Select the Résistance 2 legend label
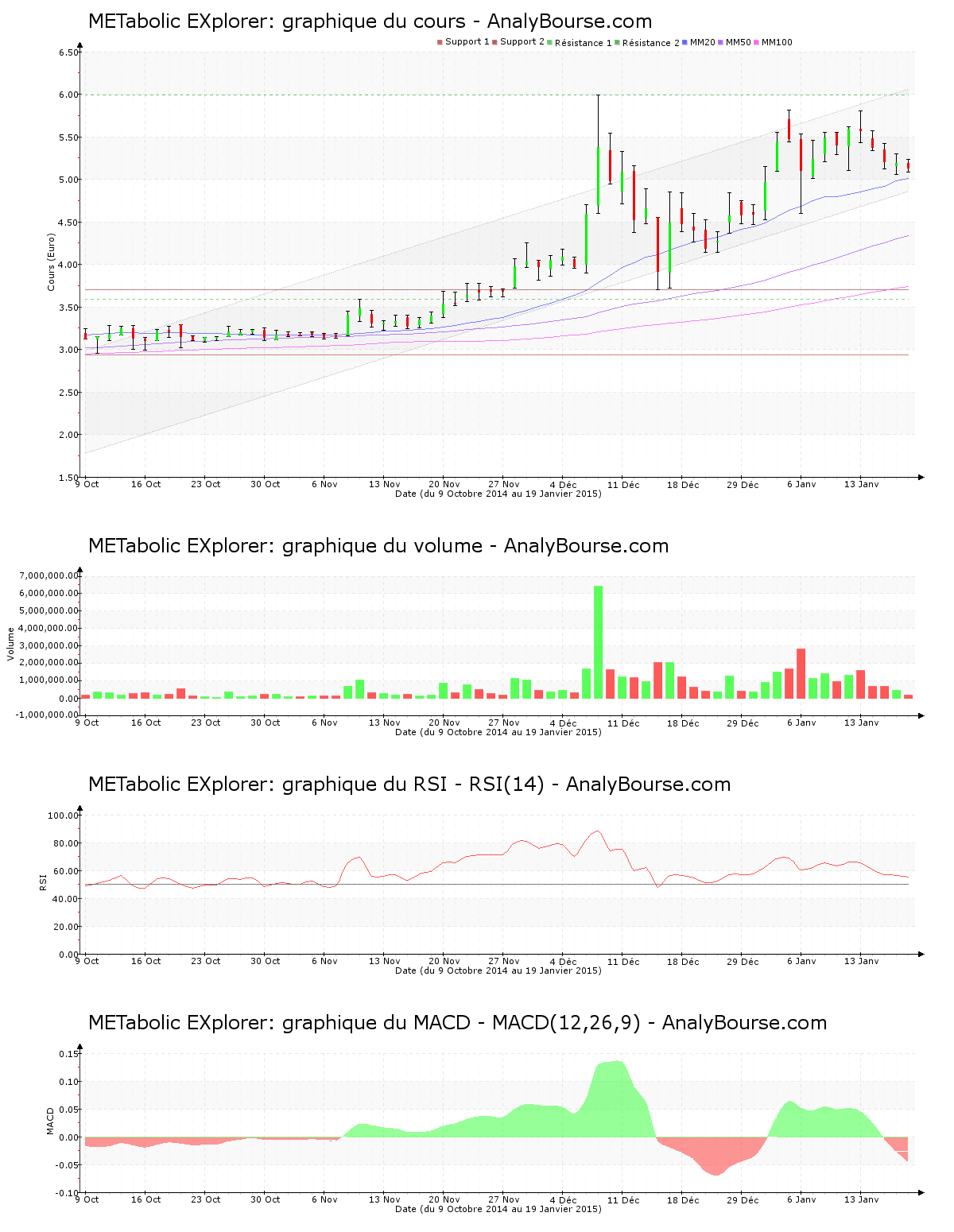Image resolution: width=954 pixels, height=1232 pixels. (x=651, y=42)
